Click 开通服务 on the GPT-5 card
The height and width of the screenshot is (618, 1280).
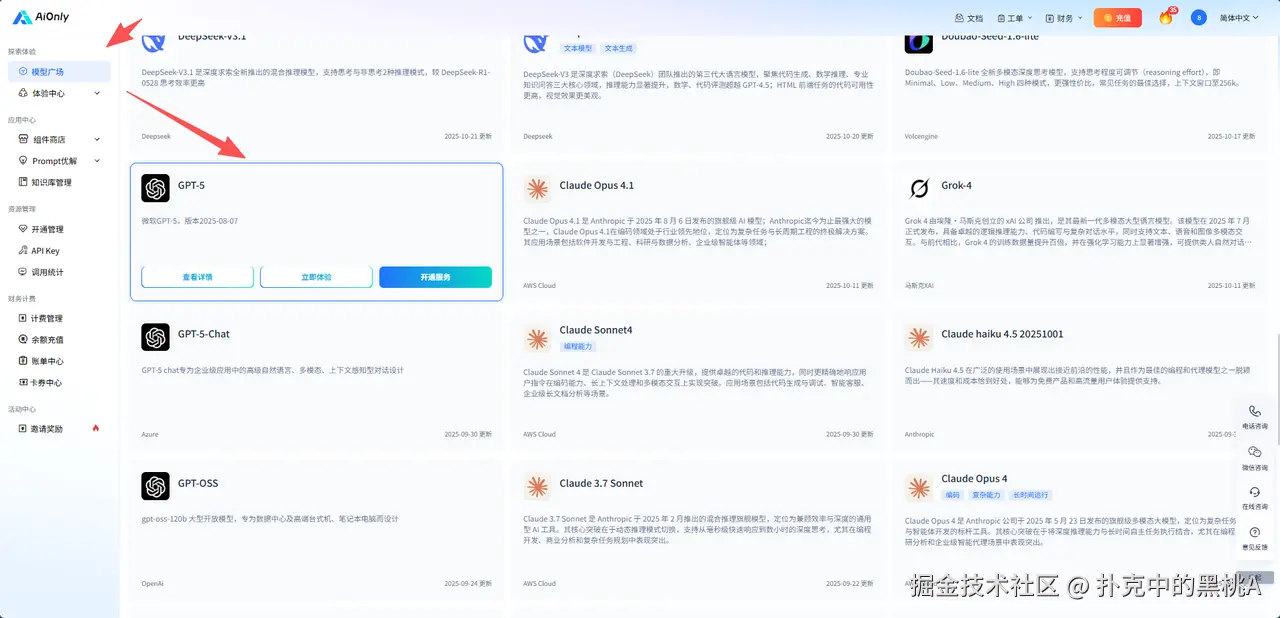click(435, 278)
